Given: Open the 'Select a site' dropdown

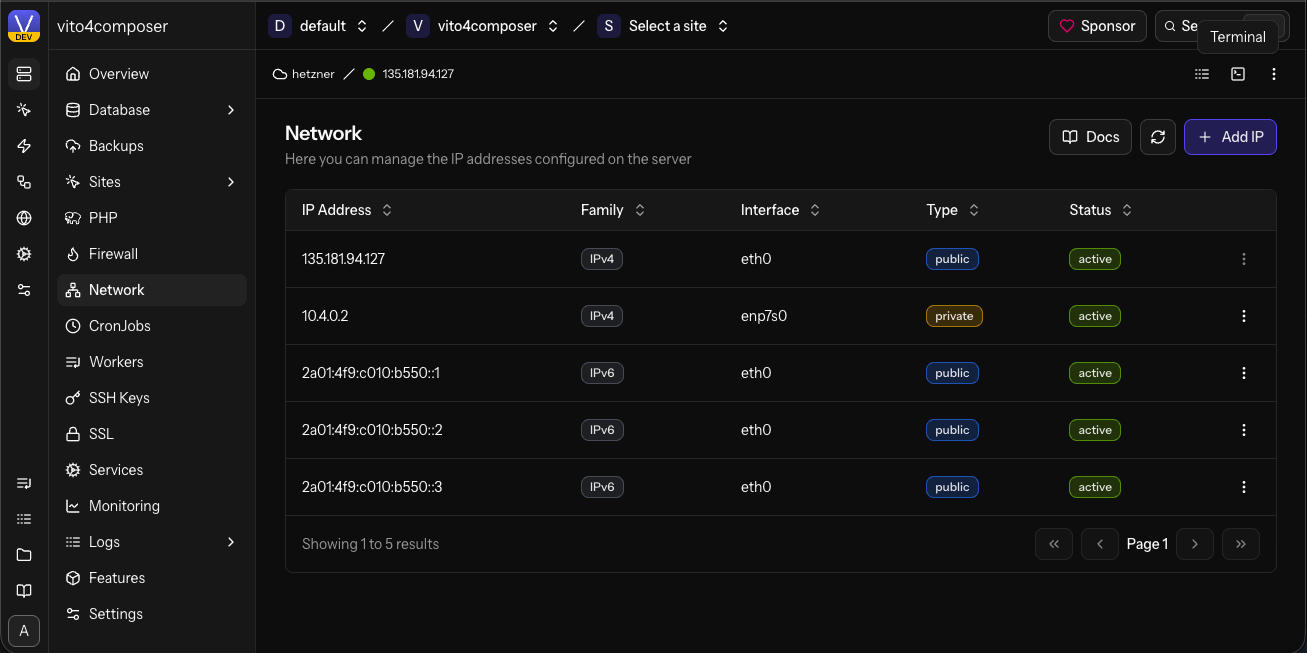Looking at the screenshot, I should [x=664, y=26].
